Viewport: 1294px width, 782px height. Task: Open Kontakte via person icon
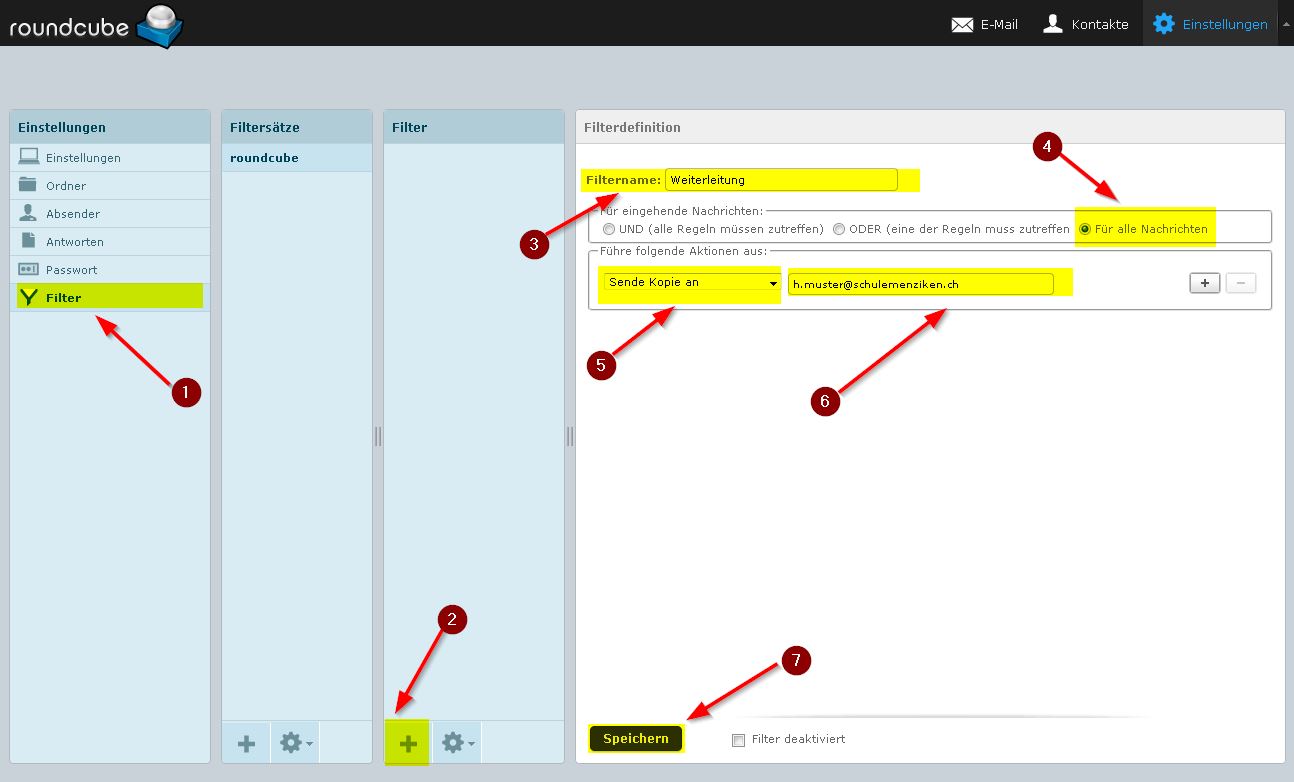(1052, 24)
